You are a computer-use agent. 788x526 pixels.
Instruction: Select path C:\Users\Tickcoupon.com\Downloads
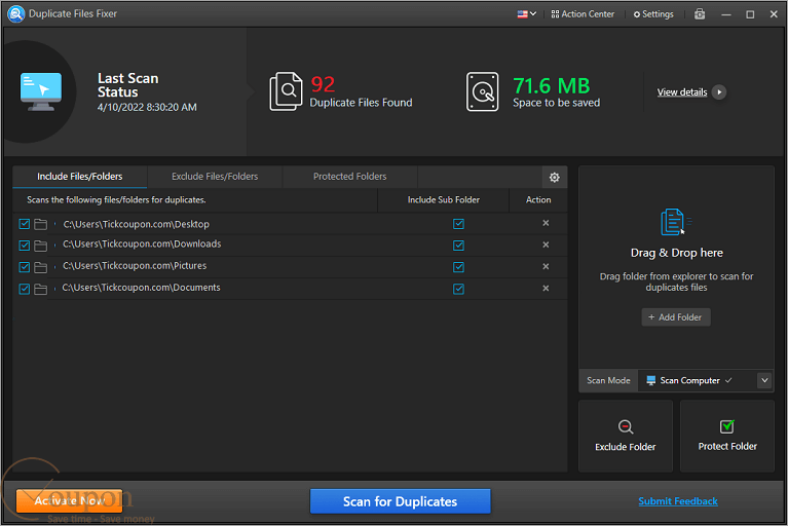tap(142, 244)
